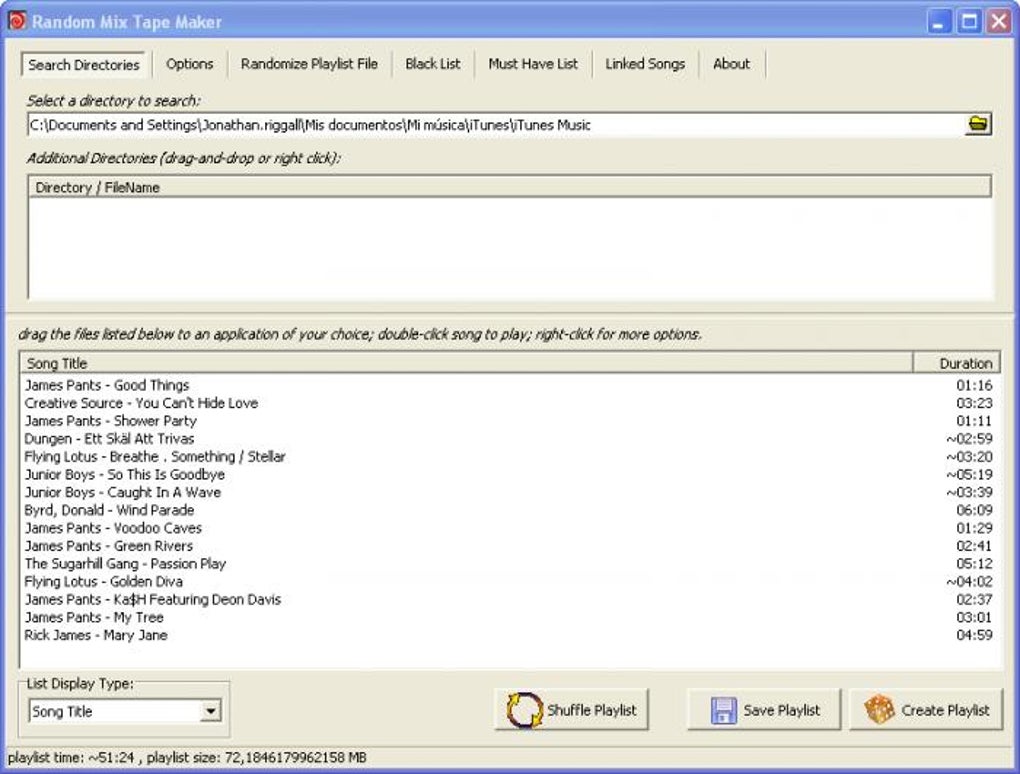Select James Pants - Green Rivers
1020x774 pixels.
[509, 546]
